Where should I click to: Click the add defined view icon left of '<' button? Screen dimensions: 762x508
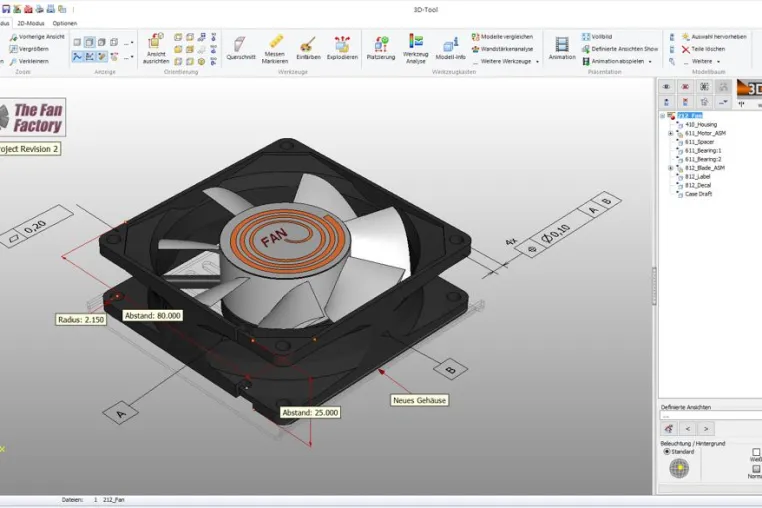tap(669, 429)
